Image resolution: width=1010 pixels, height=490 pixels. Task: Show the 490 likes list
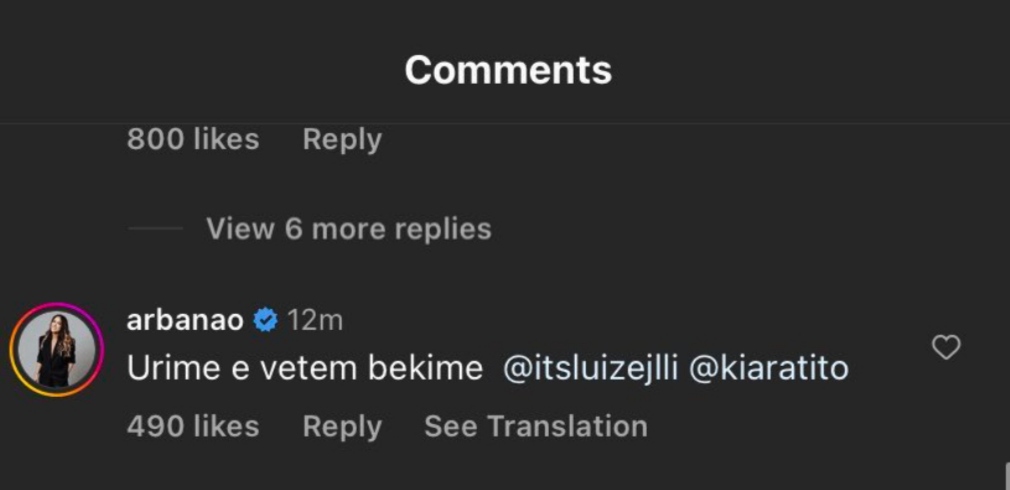(x=192, y=426)
